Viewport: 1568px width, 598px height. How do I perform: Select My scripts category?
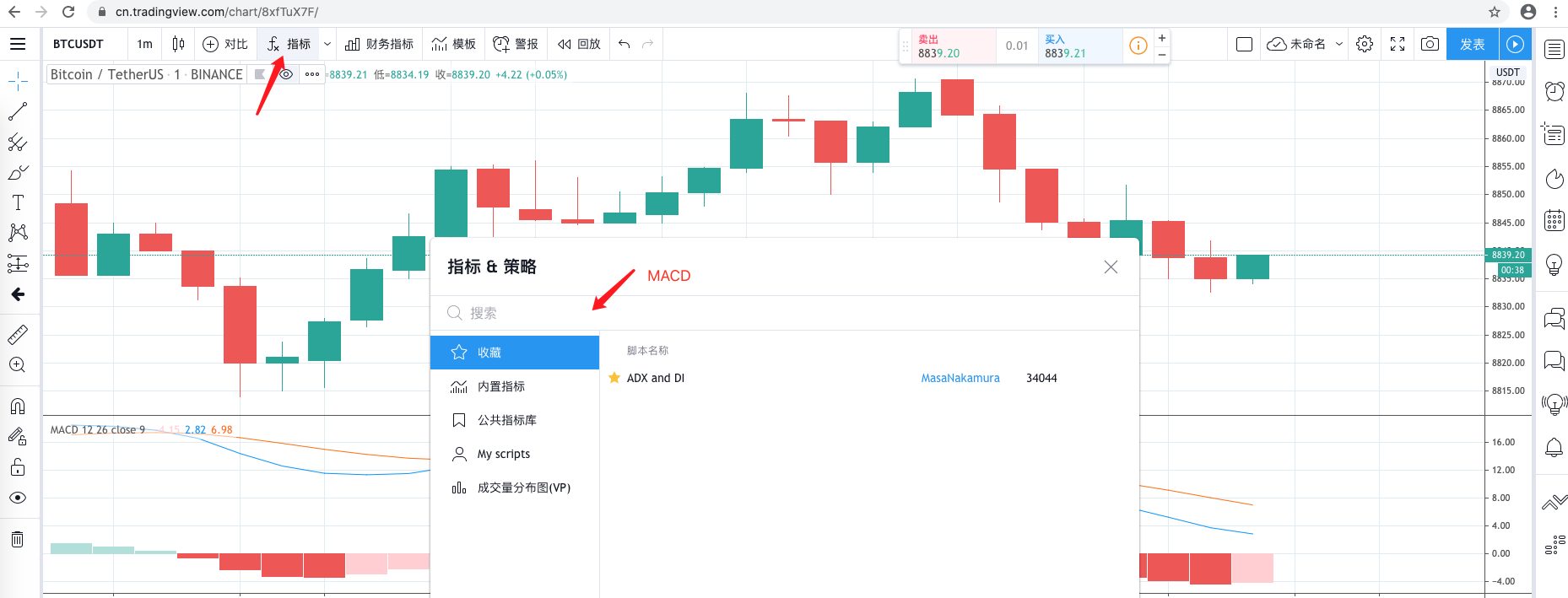point(503,454)
